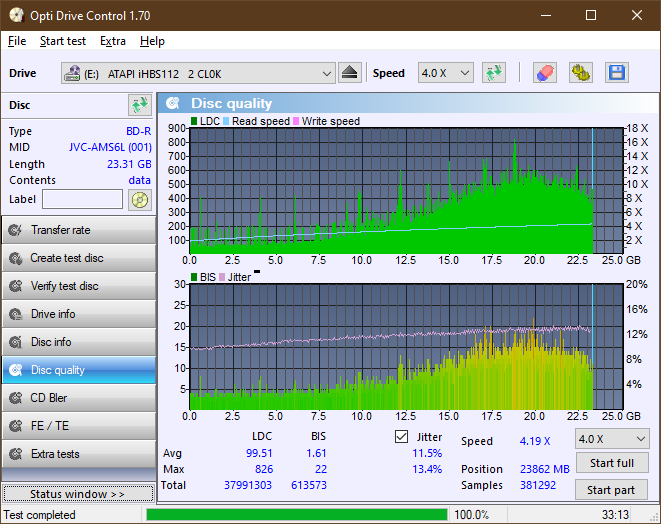Viewport: 661px width, 524px height.
Task: Click the Length value 23.31 GB
Action: click(x=129, y=164)
